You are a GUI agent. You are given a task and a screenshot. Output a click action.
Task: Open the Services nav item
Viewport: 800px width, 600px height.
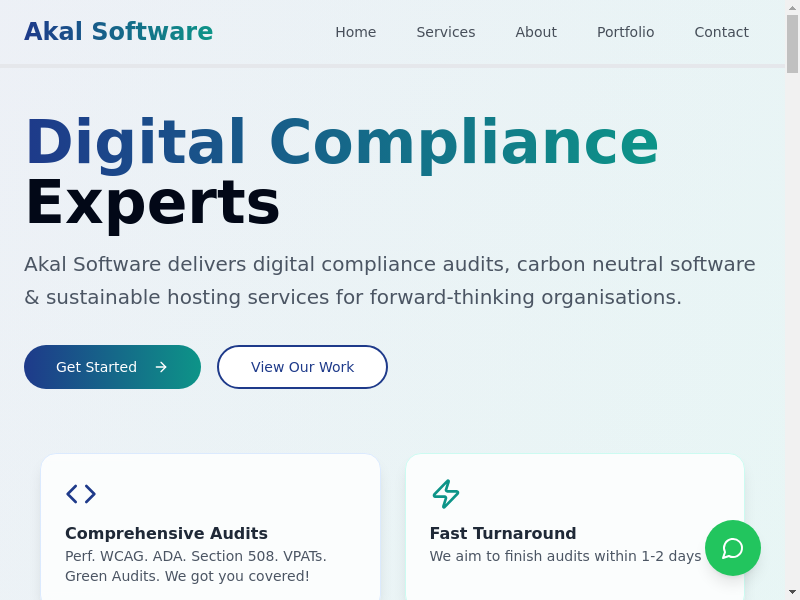(x=445, y=32)
